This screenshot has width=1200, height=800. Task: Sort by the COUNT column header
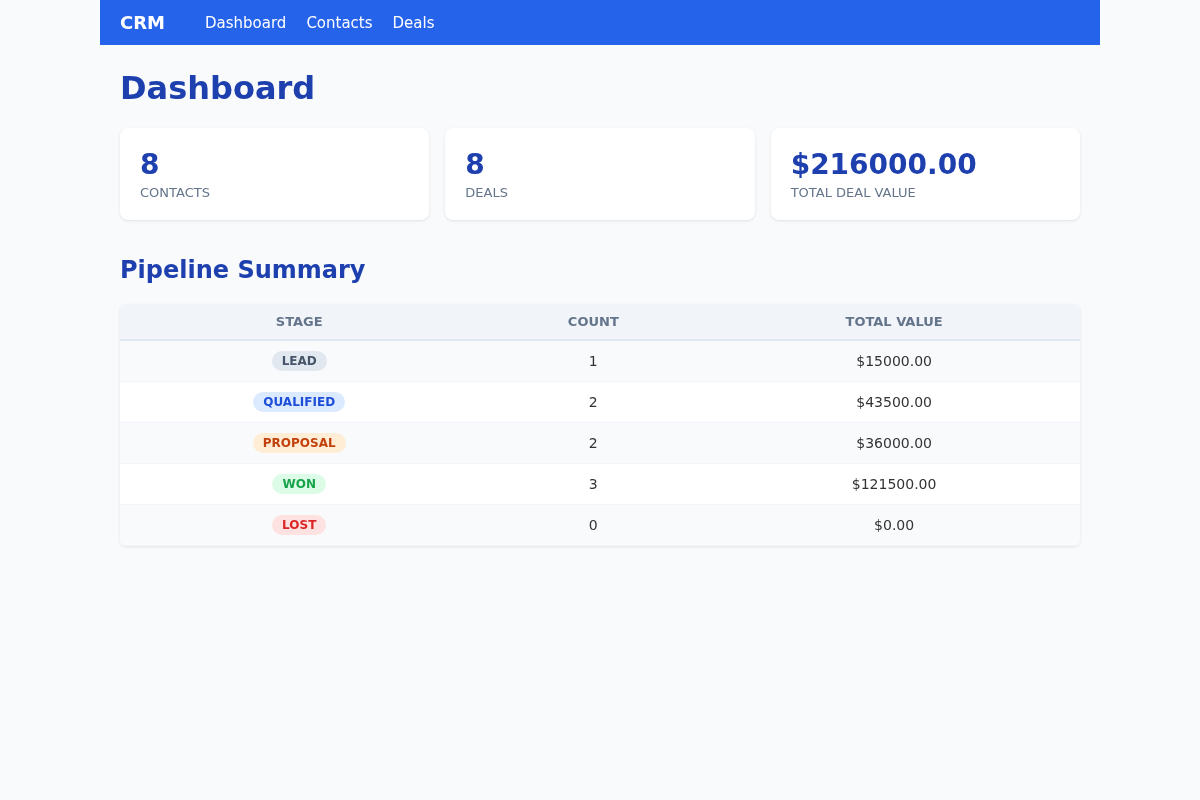tap(593, 321)
